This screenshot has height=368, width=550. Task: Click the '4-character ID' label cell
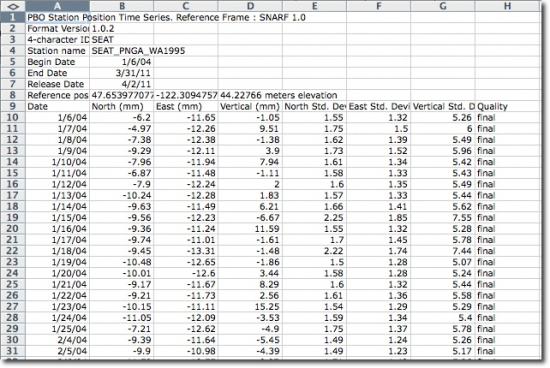[x=58, y=40]
